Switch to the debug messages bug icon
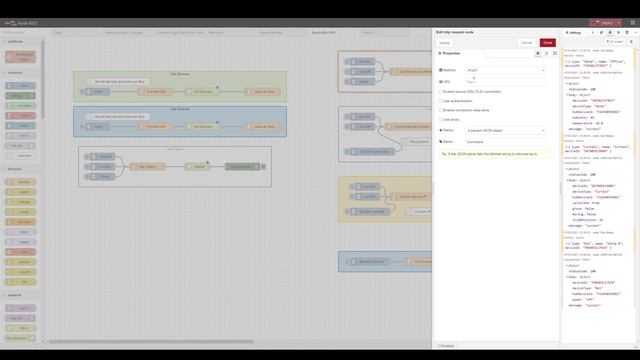Viewport: 640px width, 360px height. (610, 32)
